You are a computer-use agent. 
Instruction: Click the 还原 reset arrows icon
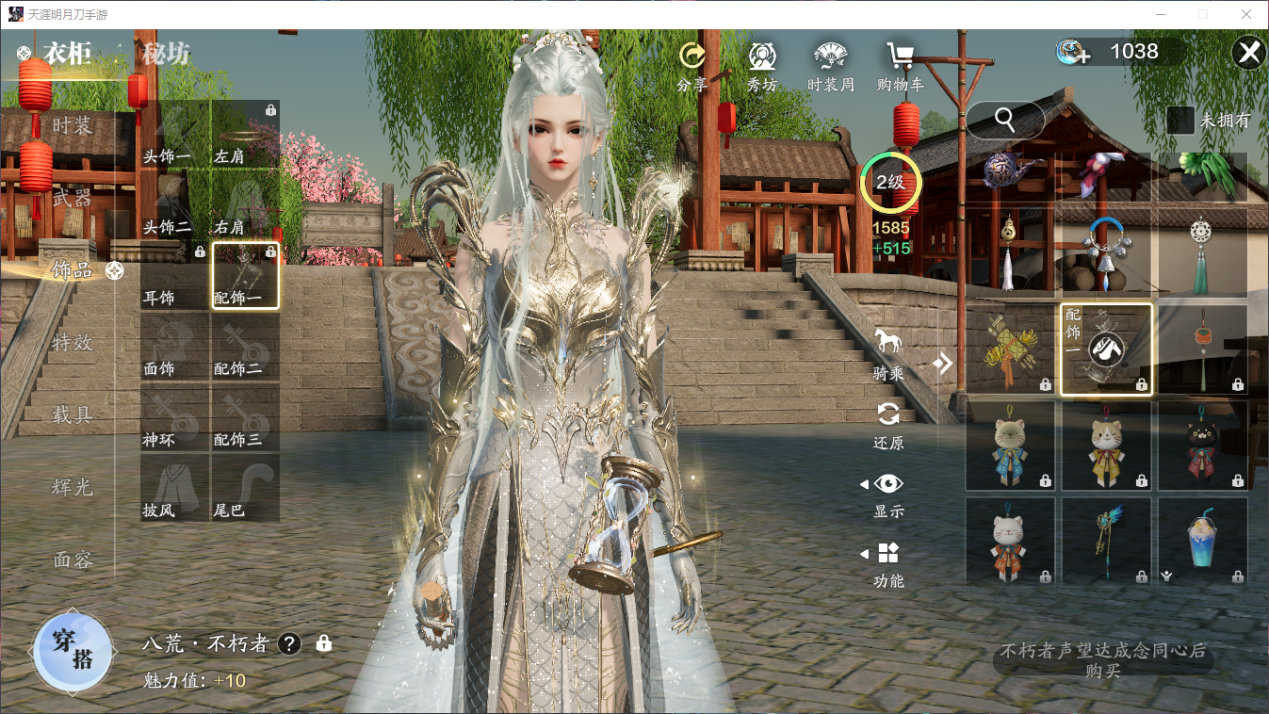coord(888,414)
